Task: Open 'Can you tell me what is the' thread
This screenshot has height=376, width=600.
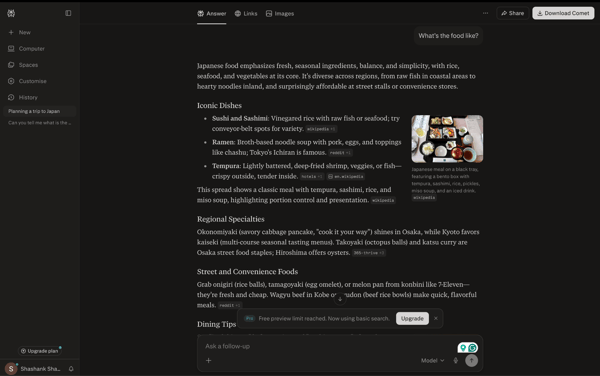Action: [x=39, y=123]
